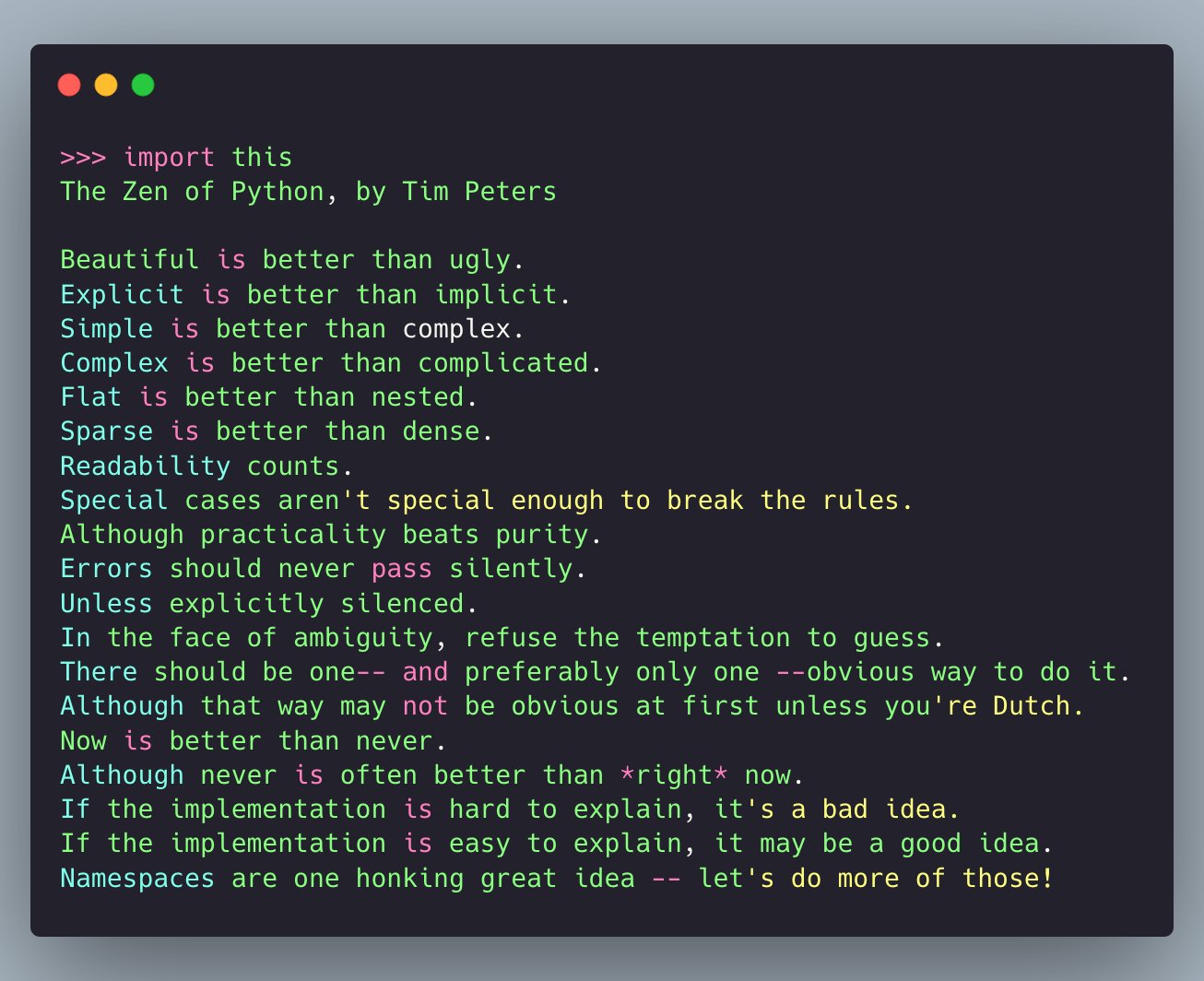Click "Beautiful is better than ugly."
Image resolution: width=1204 pixels, height=981 pixels.
point(290,259)
